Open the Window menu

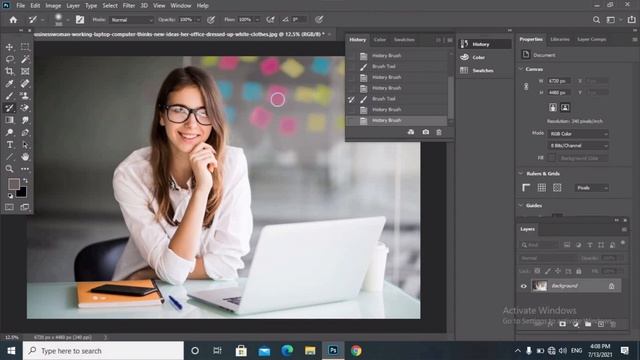(x=181, y=6)
